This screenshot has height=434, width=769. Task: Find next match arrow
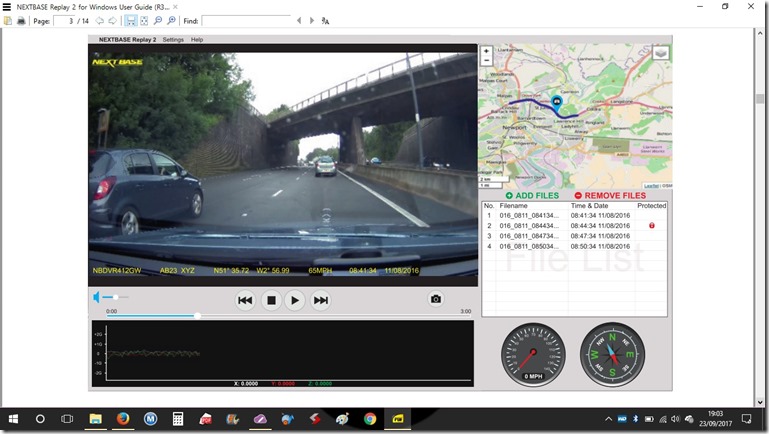click(x=311, y=21)
